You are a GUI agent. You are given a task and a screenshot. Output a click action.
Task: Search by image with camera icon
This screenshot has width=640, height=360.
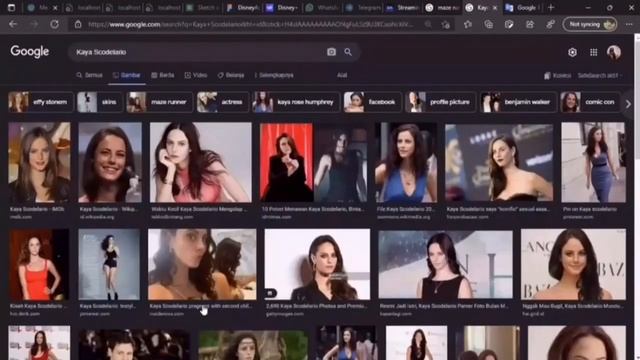(x=331, y=52)
